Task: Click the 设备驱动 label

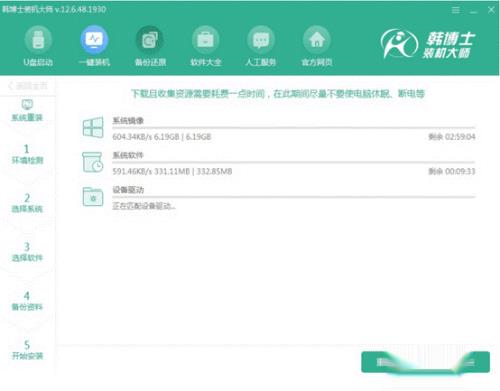Action: 128,190
